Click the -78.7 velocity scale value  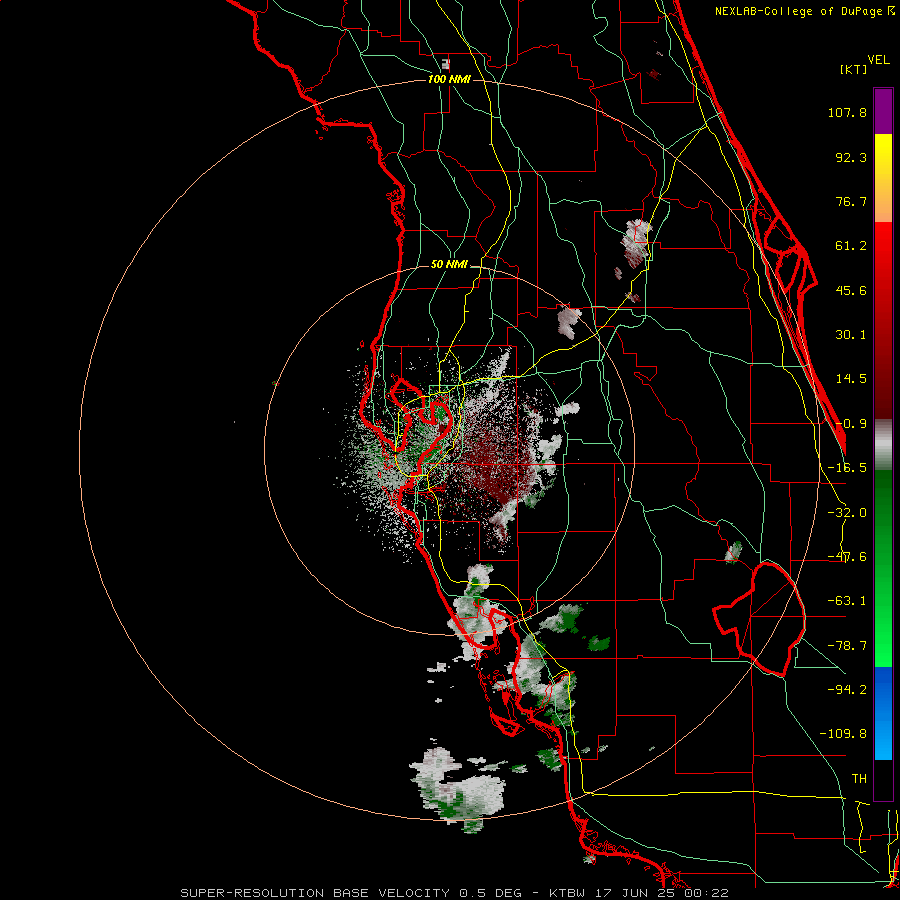[847, 646]
